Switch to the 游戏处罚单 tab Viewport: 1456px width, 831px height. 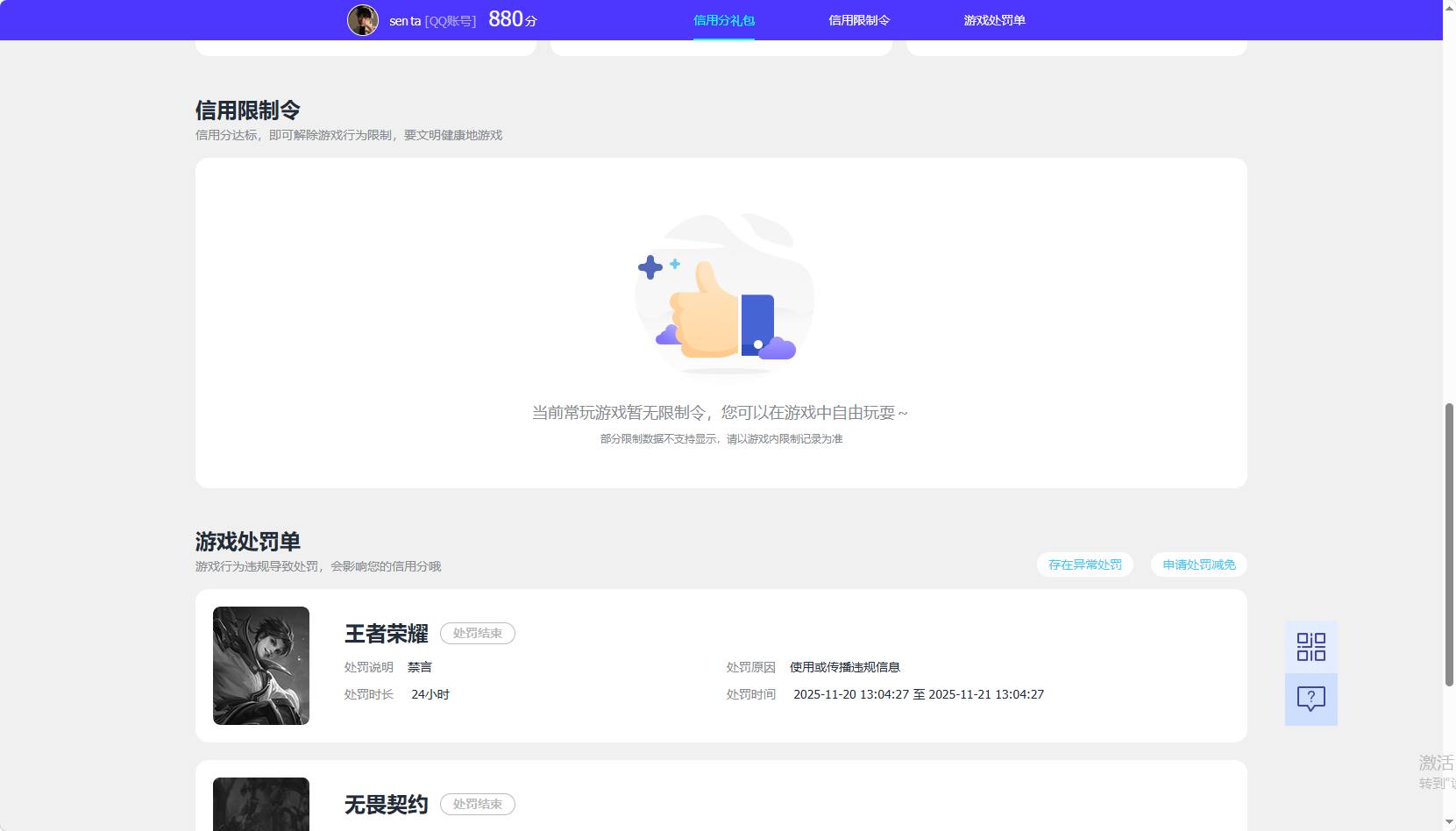(994, 20)
